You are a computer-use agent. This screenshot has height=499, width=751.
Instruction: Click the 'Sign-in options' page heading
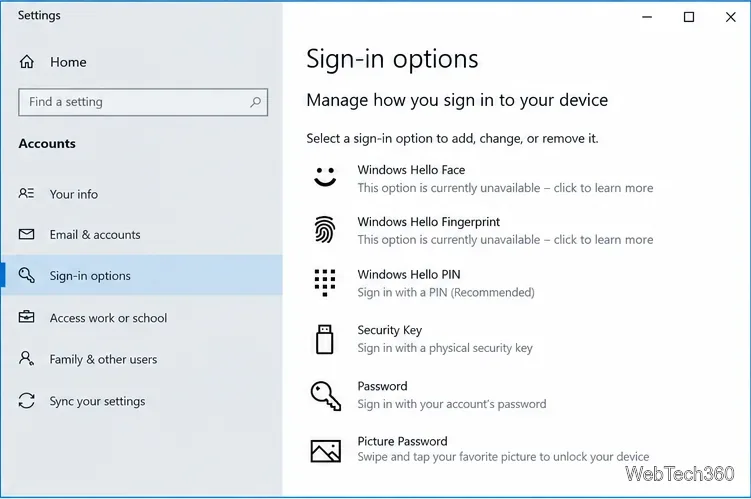[x=392, y=59]
